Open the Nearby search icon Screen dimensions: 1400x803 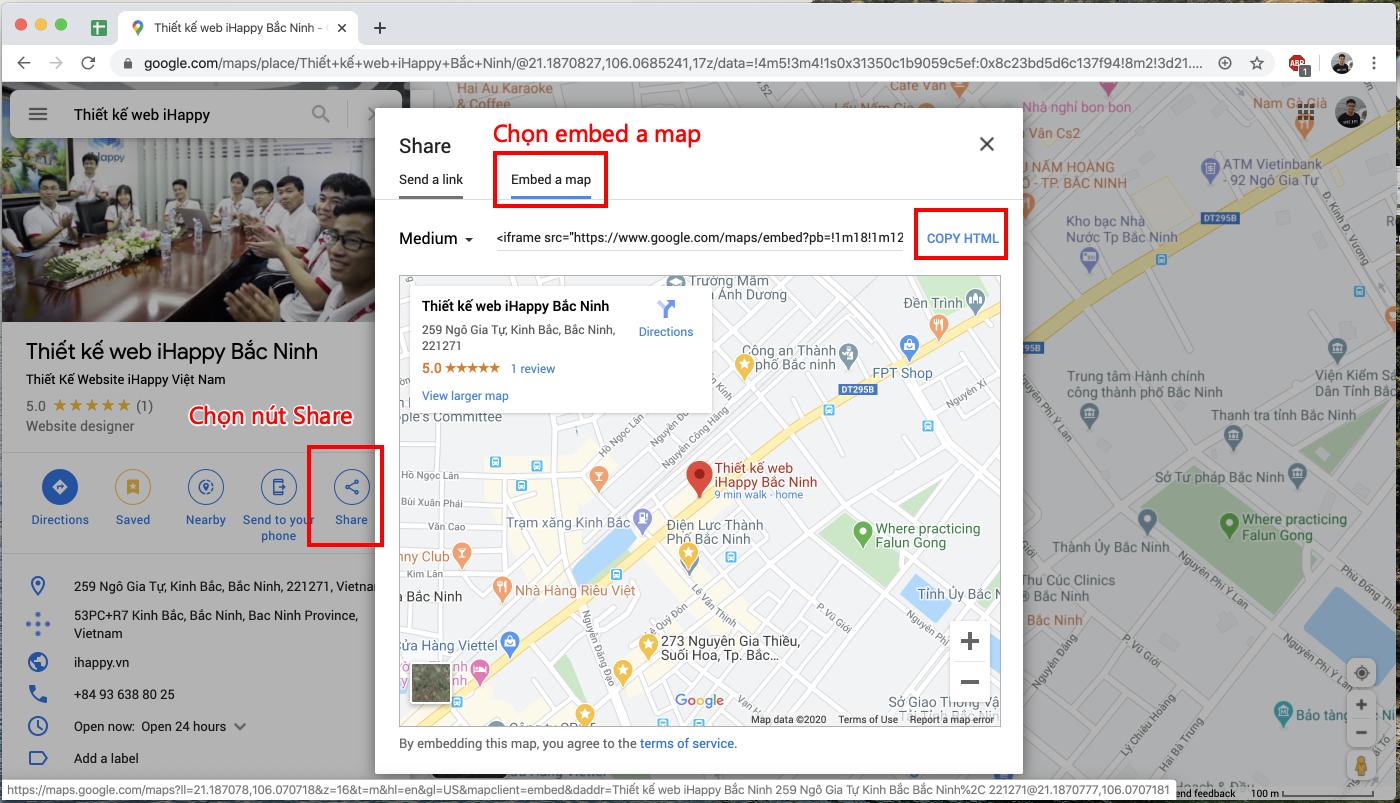pos(206,487)
